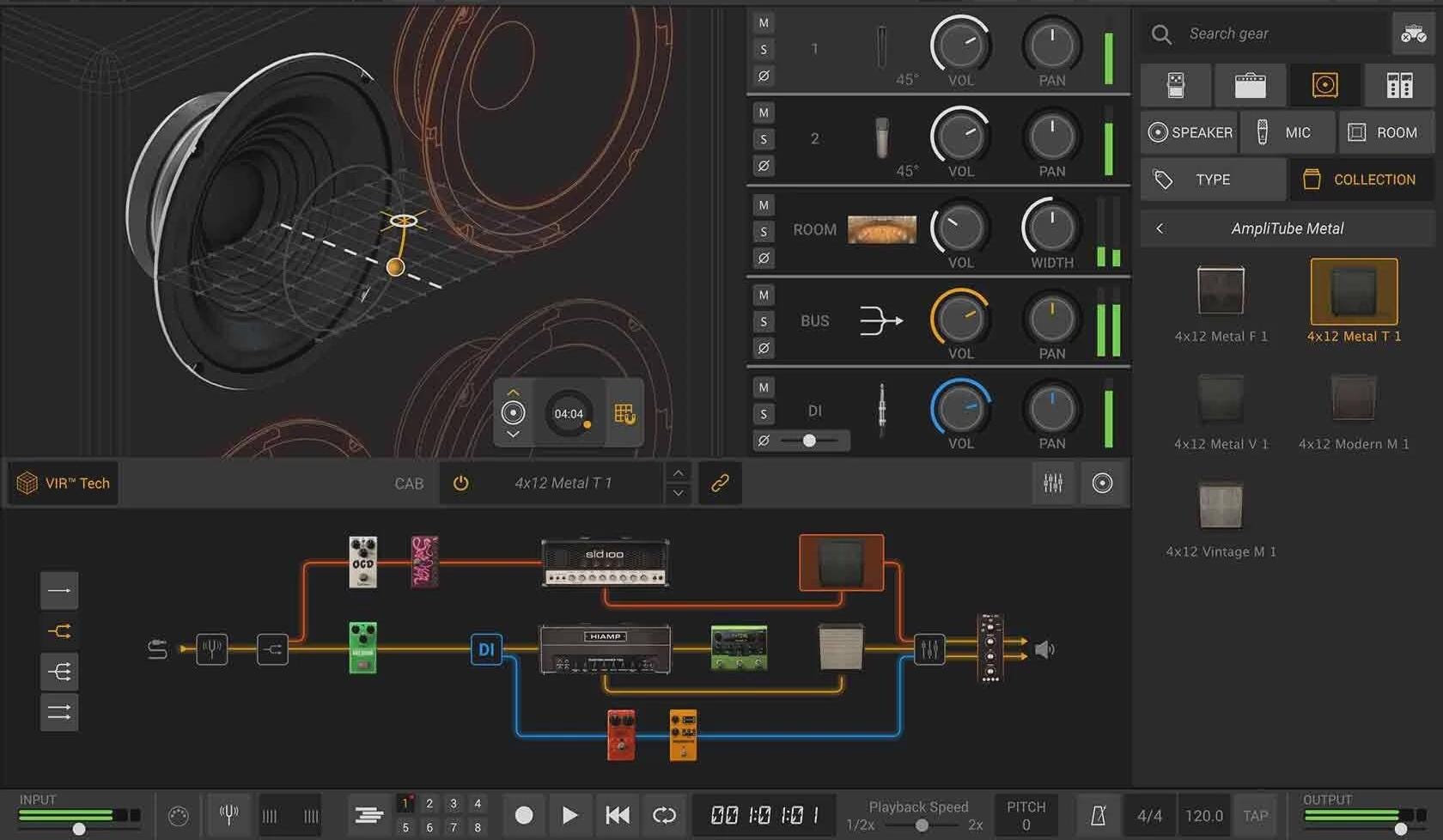The image size is (1443, 840).
Task: Open the amplifier gear category
Action: click(1250, 85)
